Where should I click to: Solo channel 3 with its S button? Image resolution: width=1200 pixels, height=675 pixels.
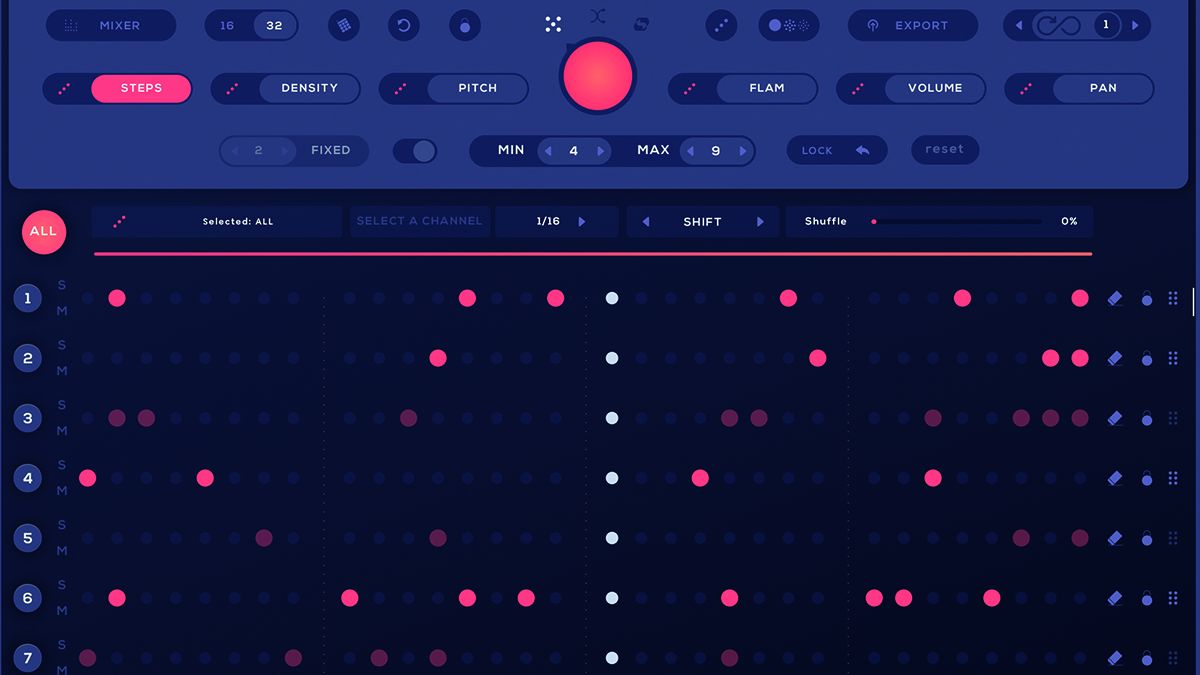tap(62, 405)
